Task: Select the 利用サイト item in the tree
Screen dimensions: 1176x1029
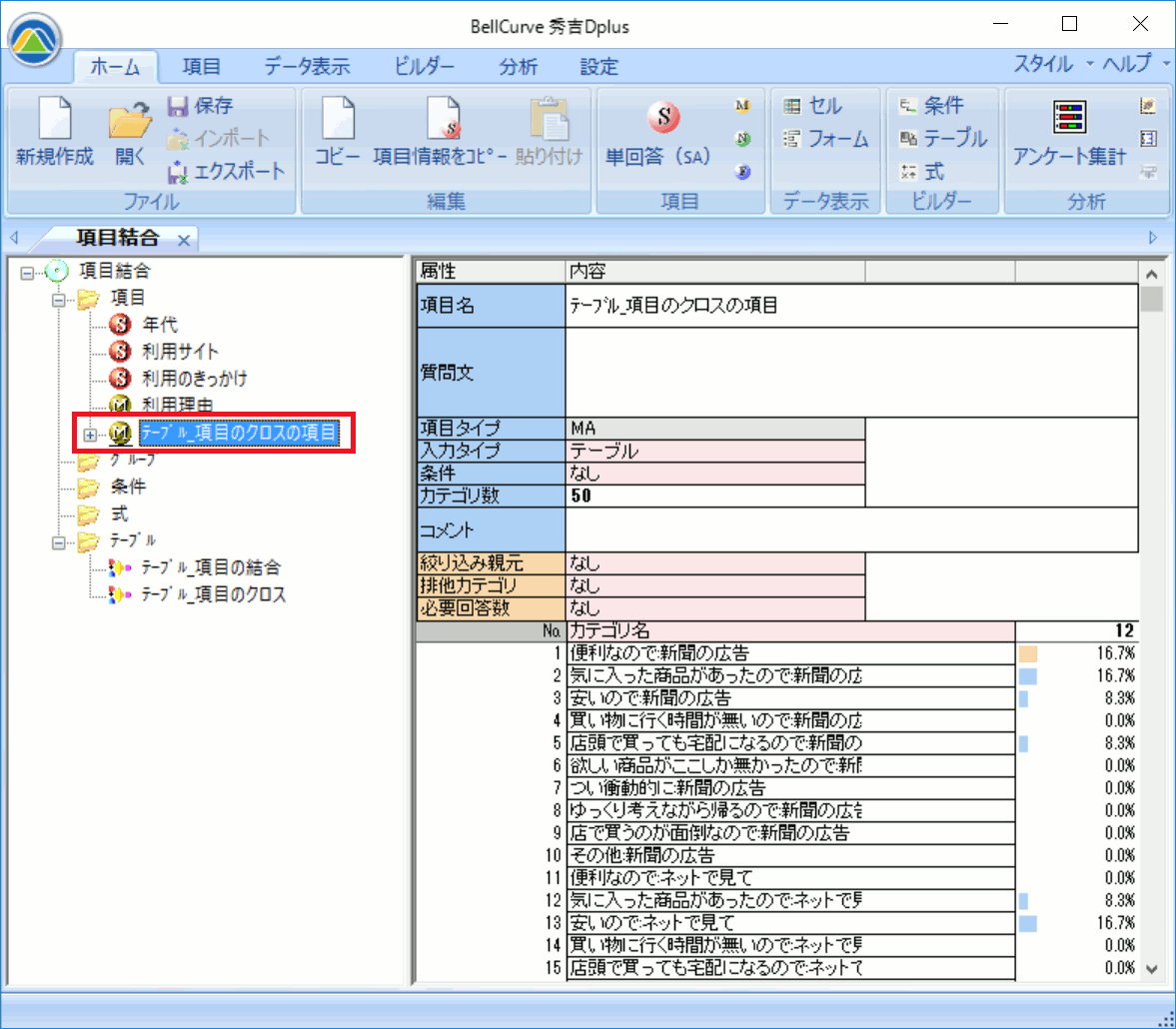Action: tap(180, 352)
